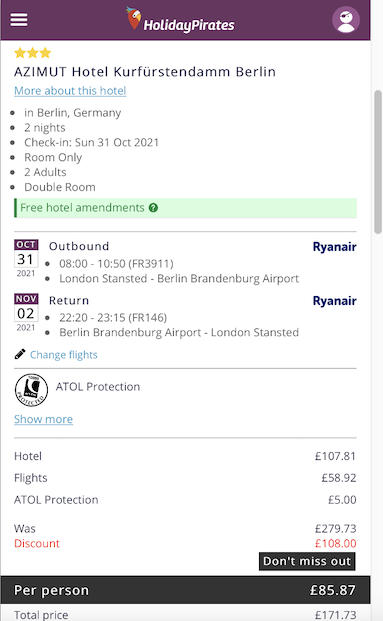Click the return Ryanair airline label
Screen dimensions: 383x621
tap(334, 301)
